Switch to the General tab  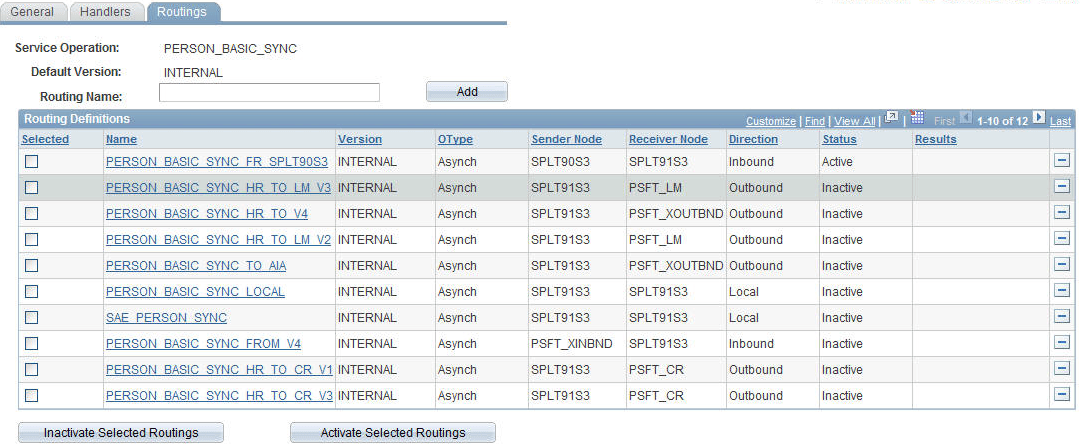32,12
